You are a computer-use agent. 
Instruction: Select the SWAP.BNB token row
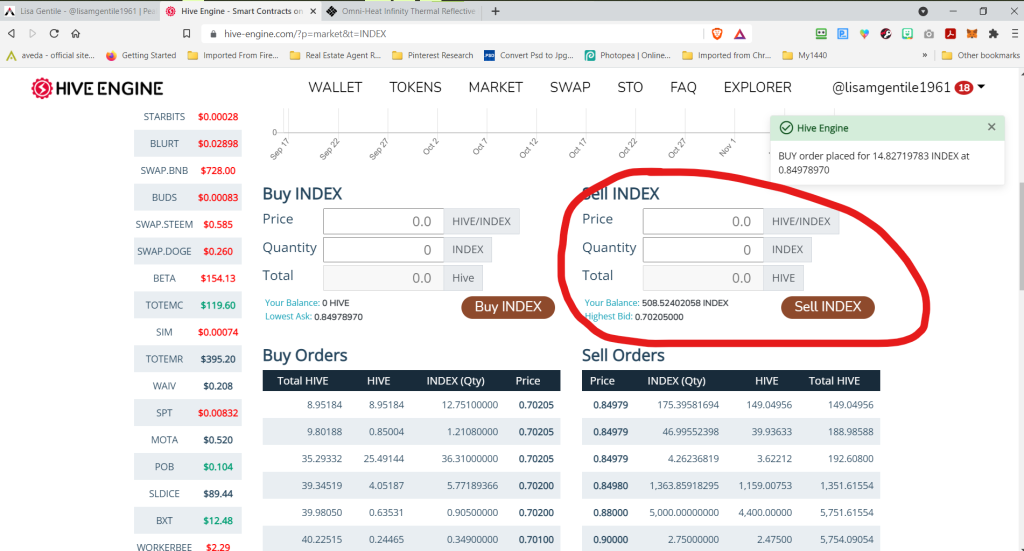(188, 170)
